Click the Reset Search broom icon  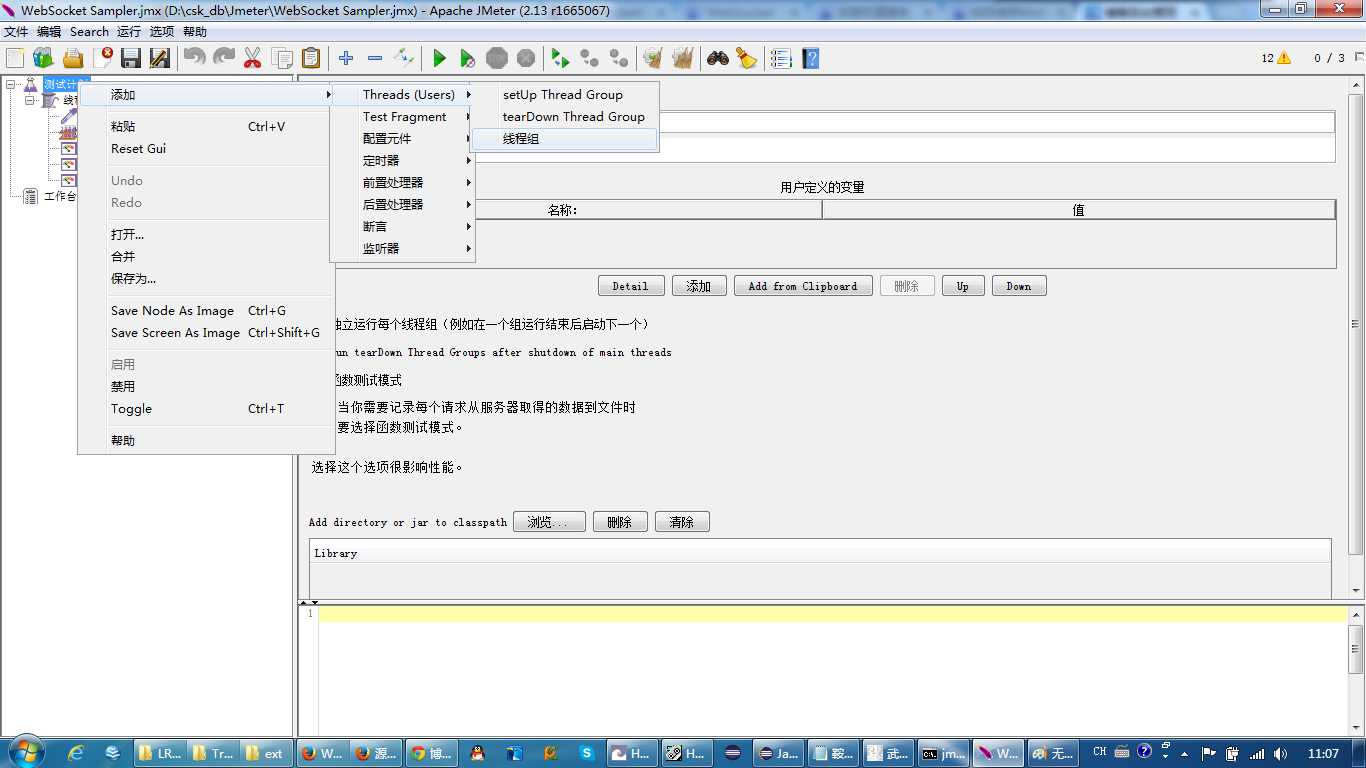point(747,58)
